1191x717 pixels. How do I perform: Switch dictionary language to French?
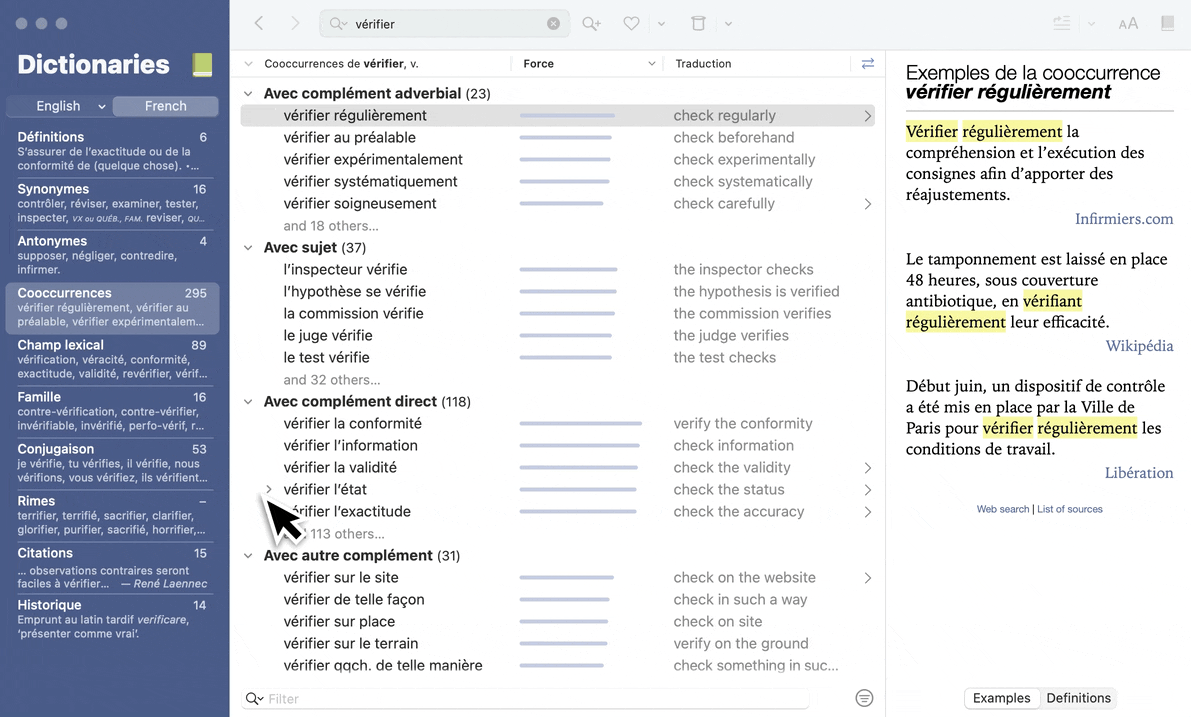(x=165, y=106)
